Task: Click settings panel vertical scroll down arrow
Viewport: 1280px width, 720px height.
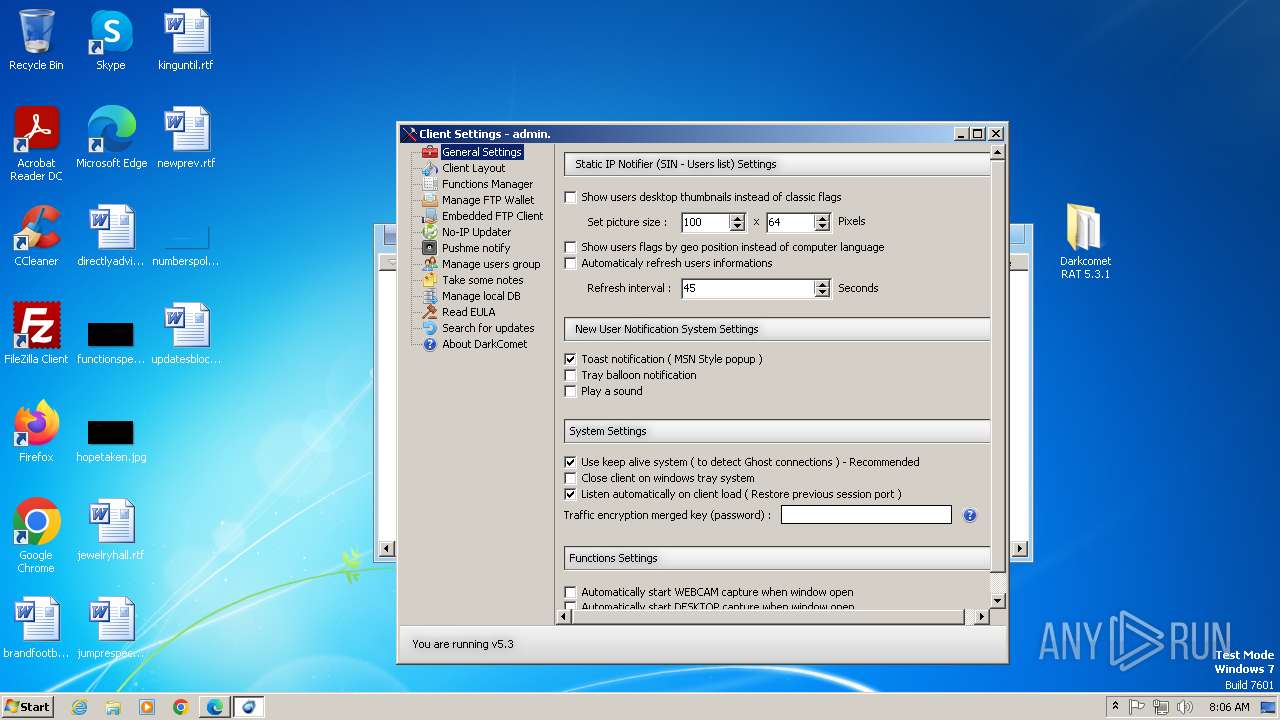Action: point(997,600)
